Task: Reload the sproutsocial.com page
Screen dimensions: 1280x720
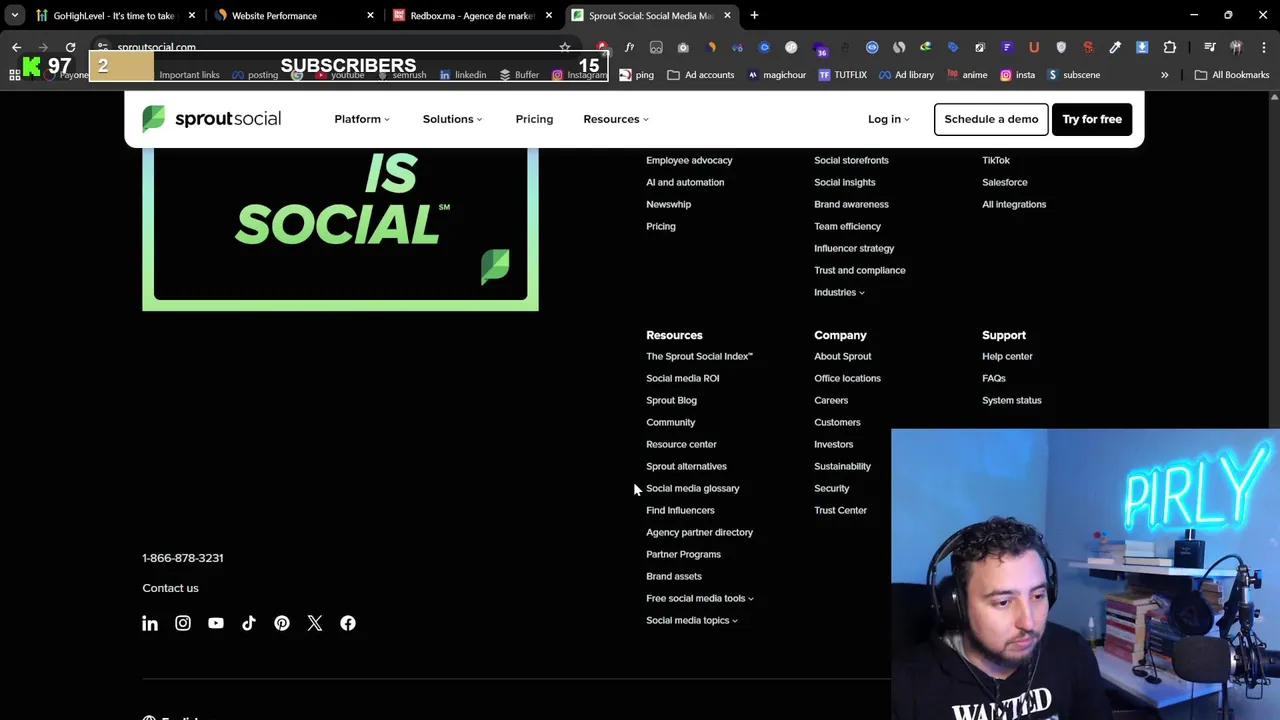Action: (70, 47)
